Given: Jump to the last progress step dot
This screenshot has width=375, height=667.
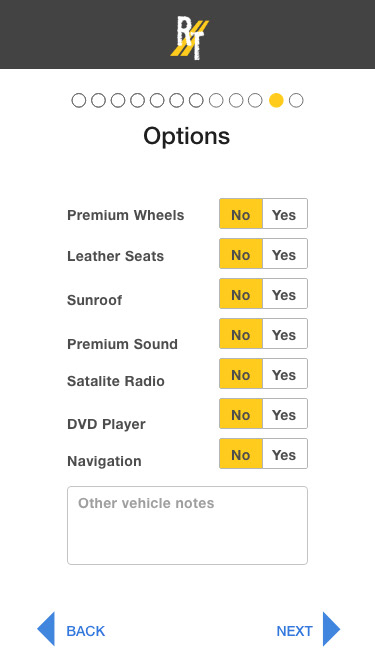Looking at the screenshot, I should [296, 100].
